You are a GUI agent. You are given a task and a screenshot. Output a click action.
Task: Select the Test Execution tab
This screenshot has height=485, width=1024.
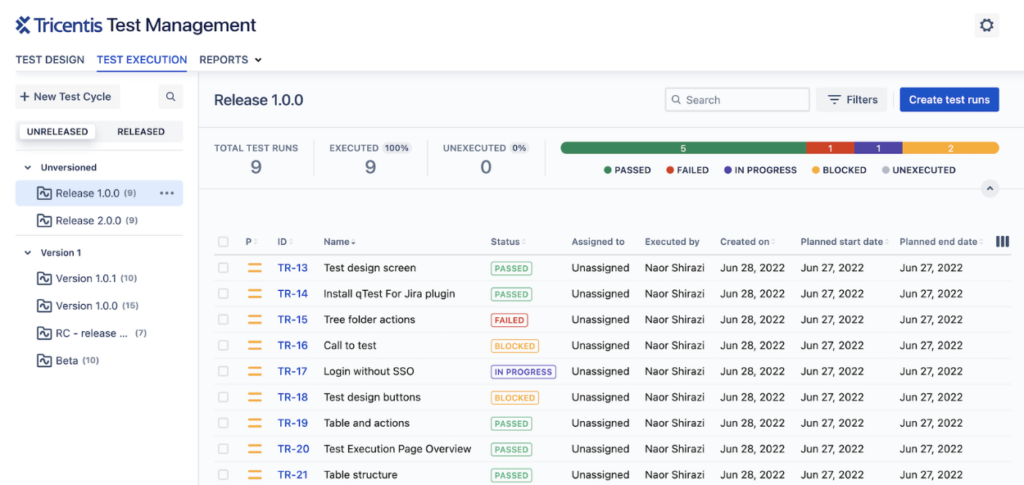pos(142,59)
